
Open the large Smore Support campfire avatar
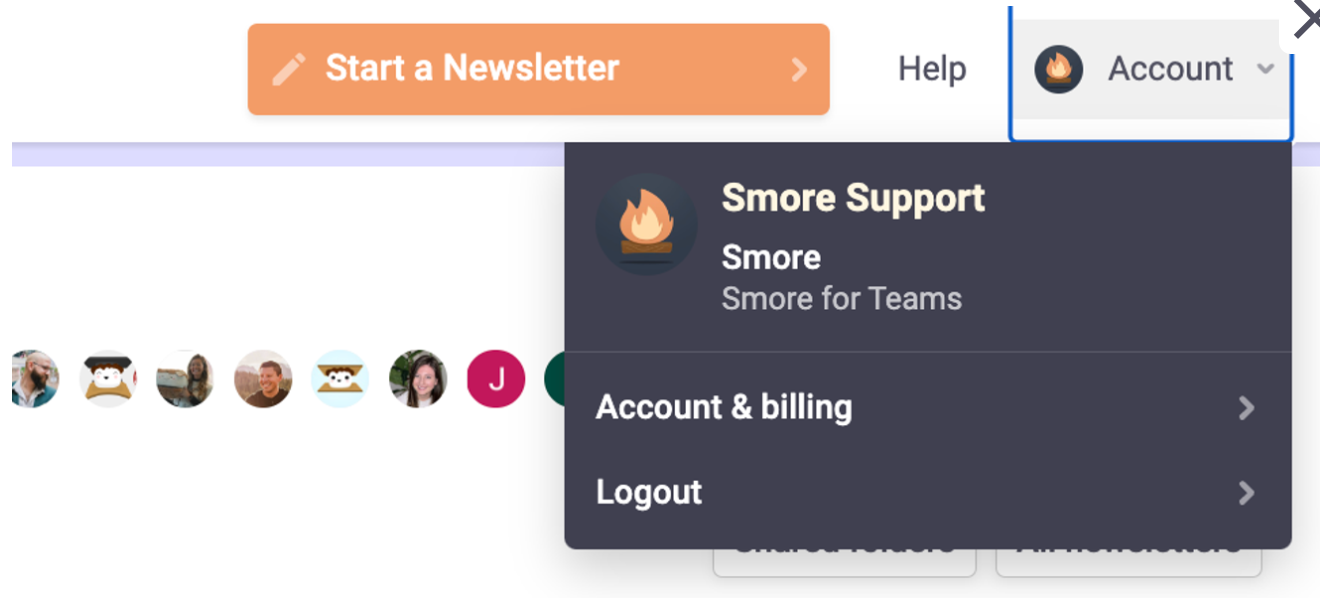pos(646,224)
